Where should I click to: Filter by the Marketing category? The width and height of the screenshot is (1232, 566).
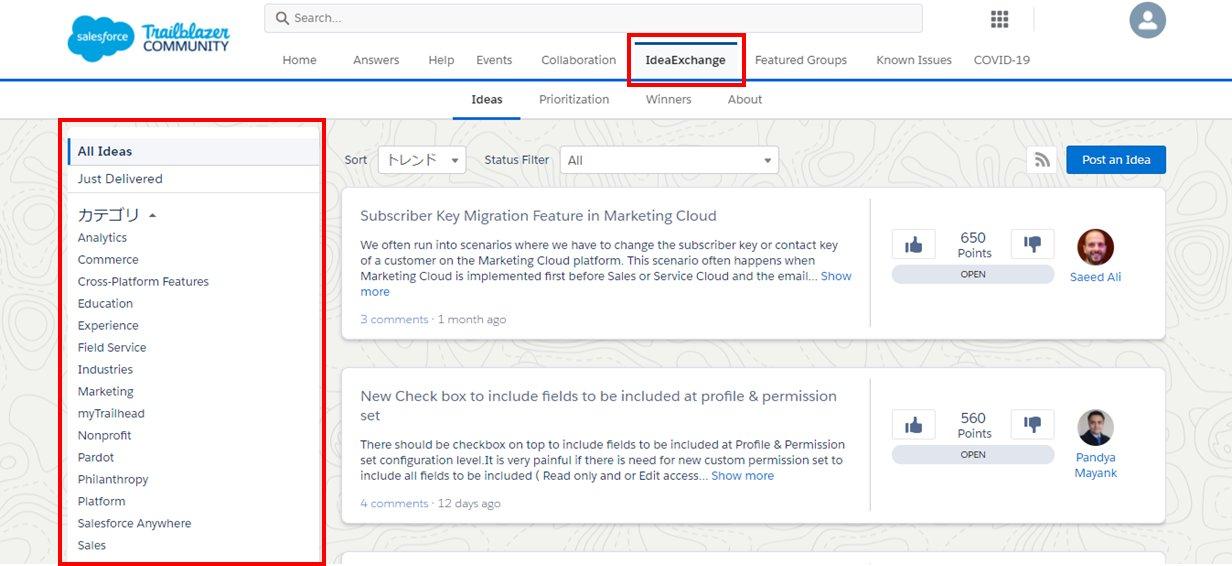[x=105, y=392]
